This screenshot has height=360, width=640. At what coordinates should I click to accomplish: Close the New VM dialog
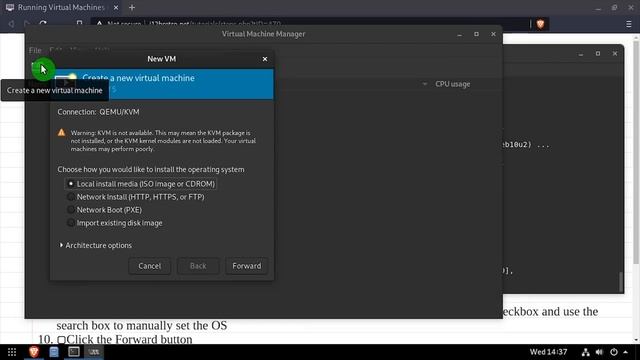click(x=265, y=59)
